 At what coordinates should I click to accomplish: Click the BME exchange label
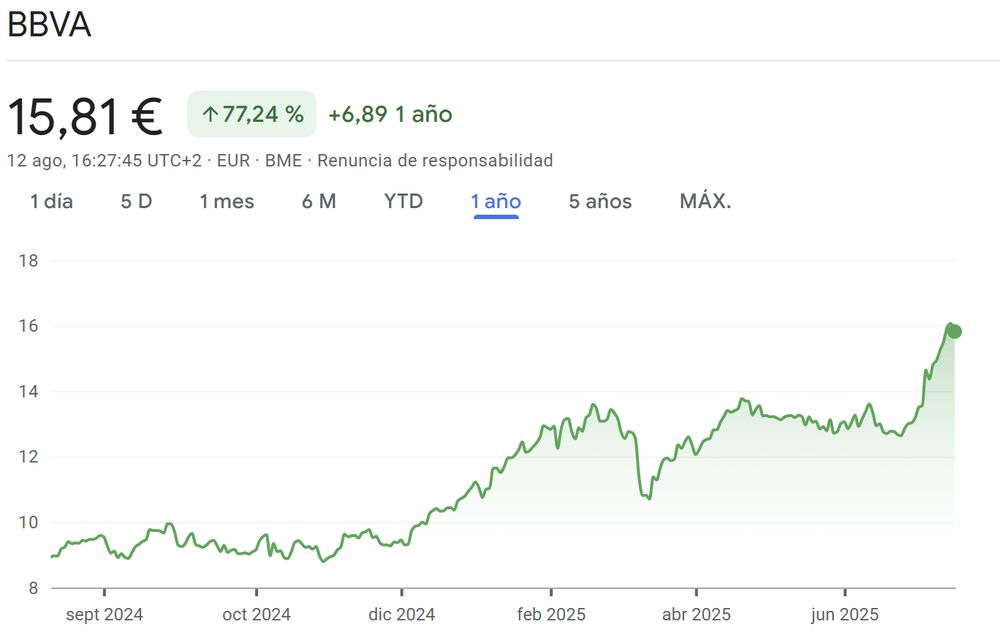point(283,161)
